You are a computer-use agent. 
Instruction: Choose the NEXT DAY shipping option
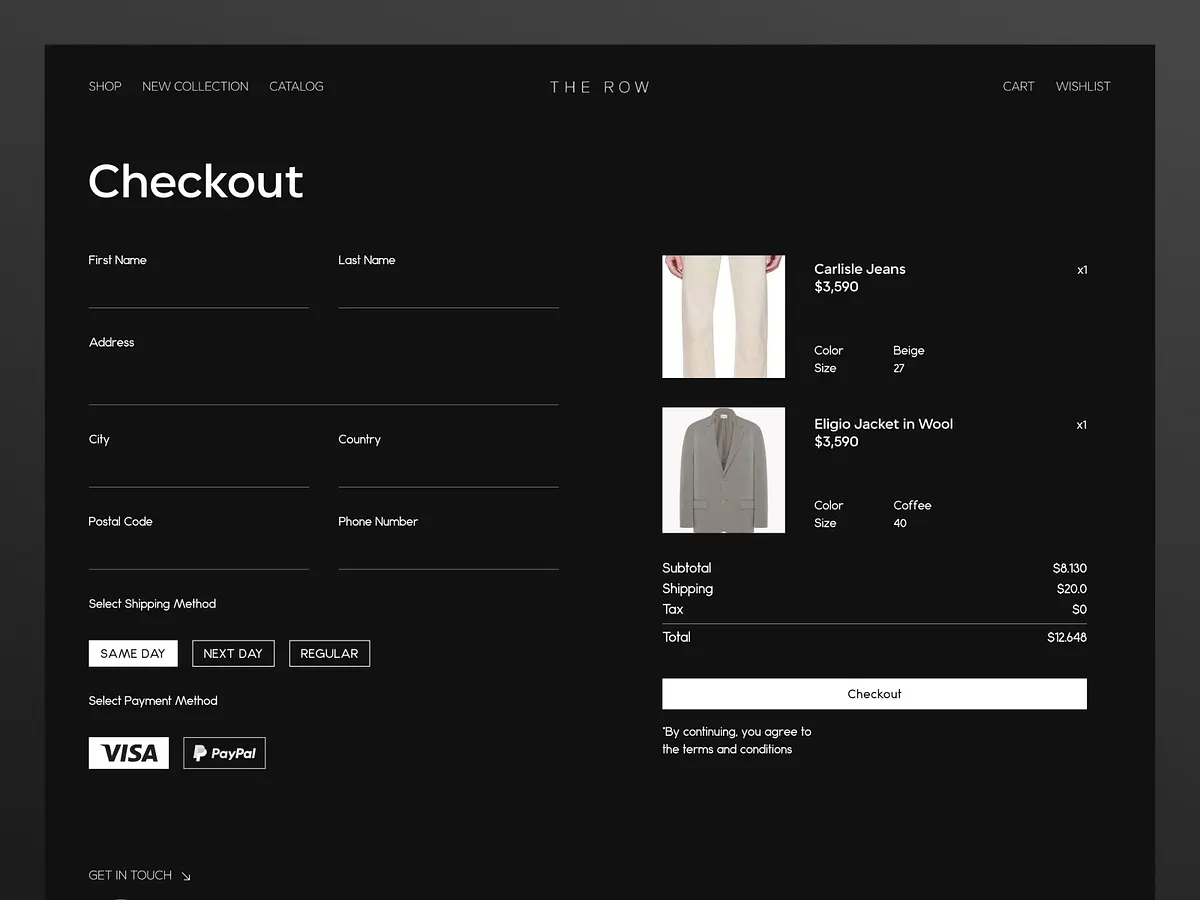[233, 653]
